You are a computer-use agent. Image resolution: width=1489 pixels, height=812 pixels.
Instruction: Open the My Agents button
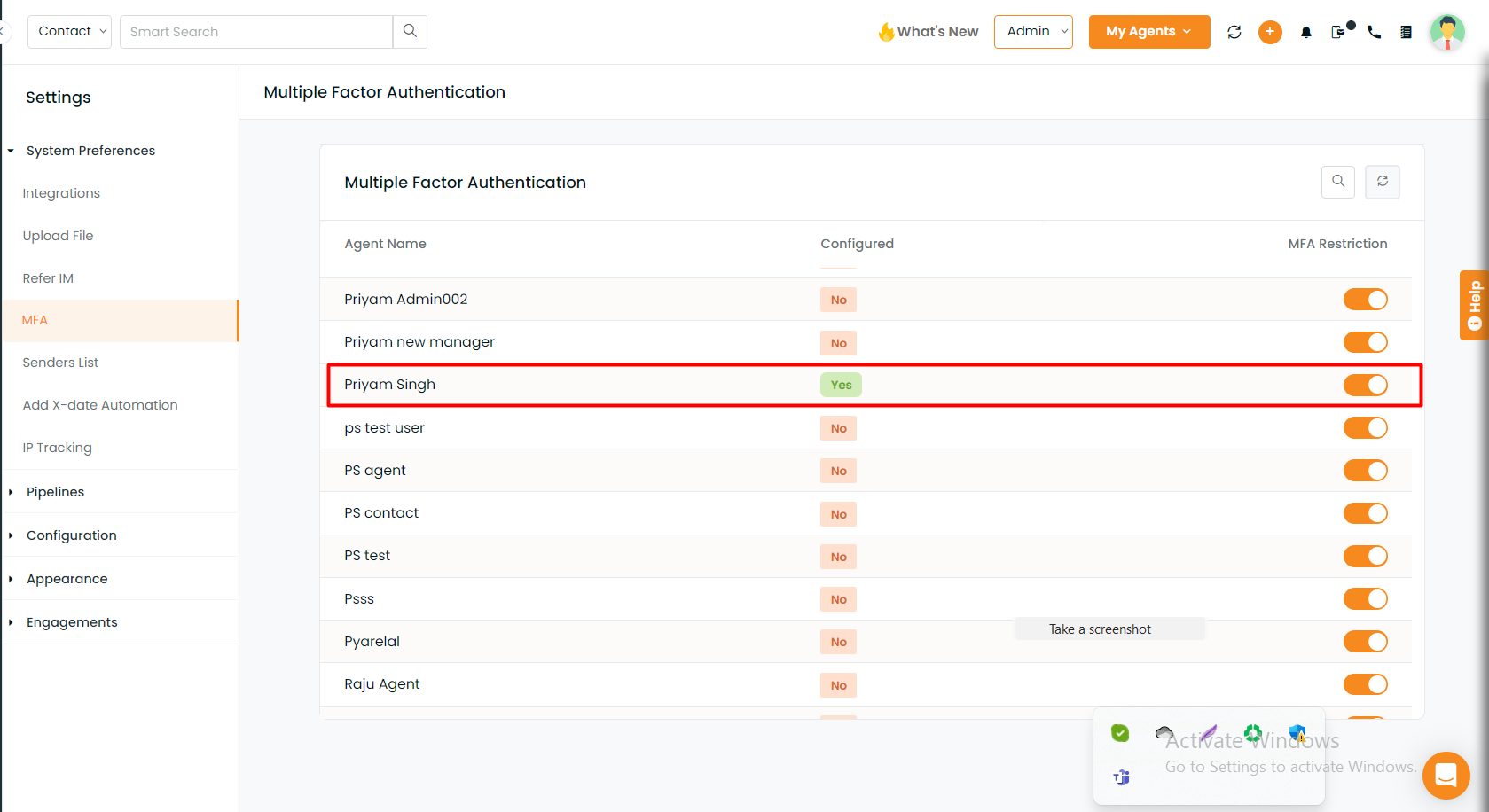click(1149, 30)
